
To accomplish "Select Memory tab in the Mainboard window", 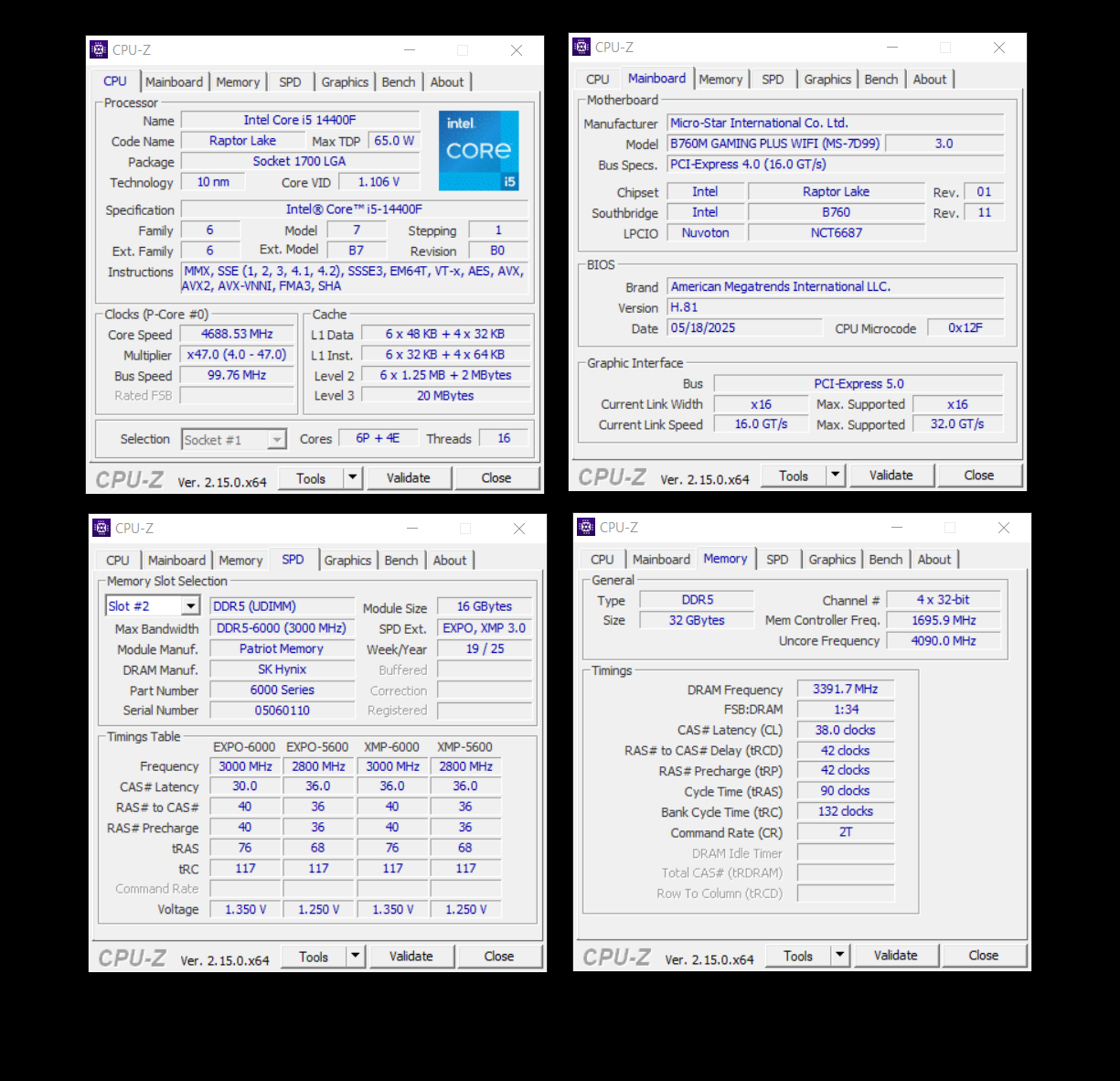I will (x=720, y=80).
